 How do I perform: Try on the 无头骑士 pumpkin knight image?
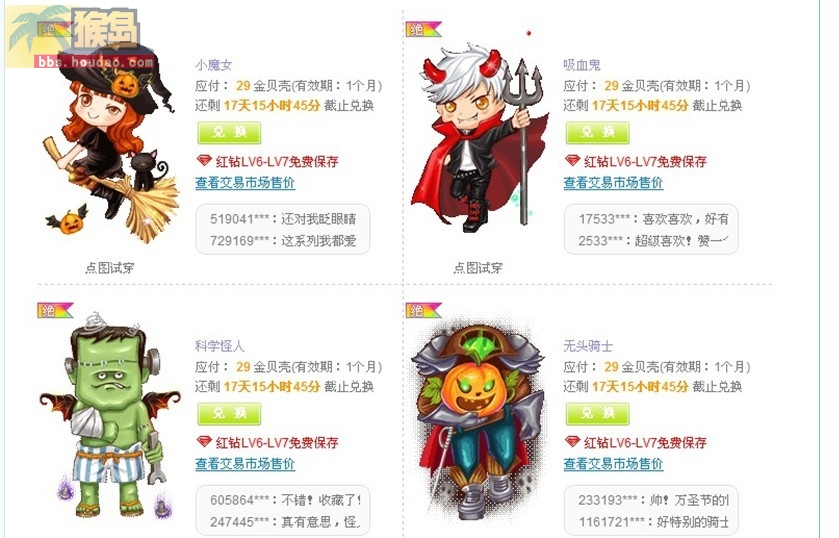(478, 418)
